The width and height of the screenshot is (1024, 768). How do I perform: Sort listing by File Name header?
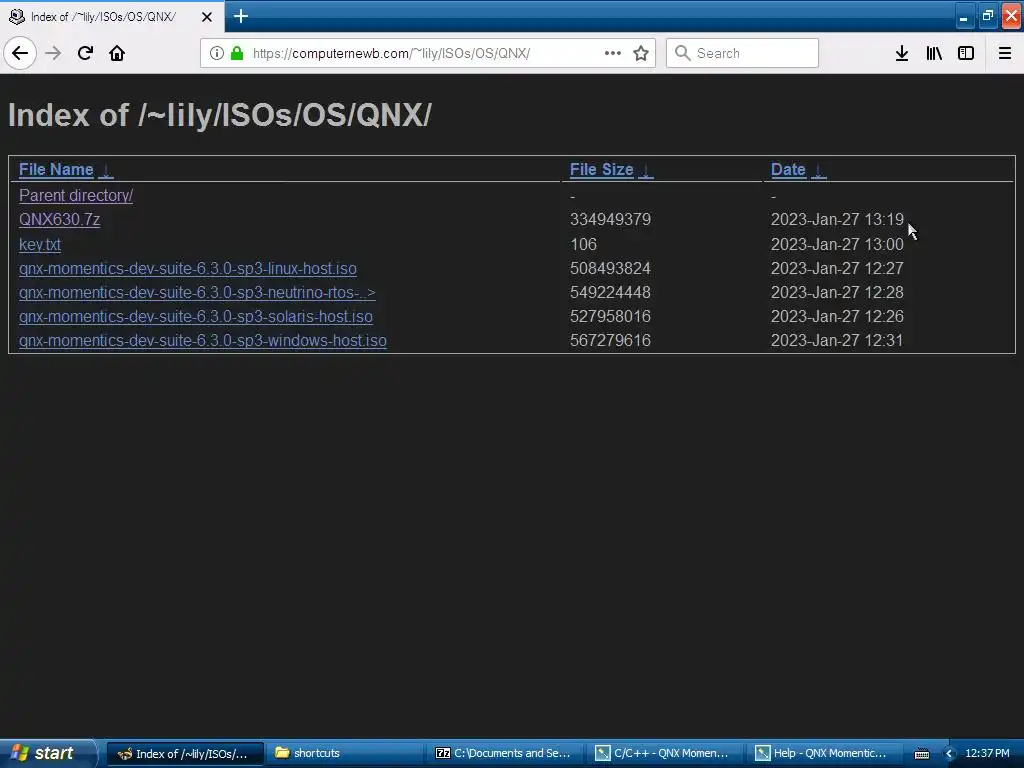56,169
